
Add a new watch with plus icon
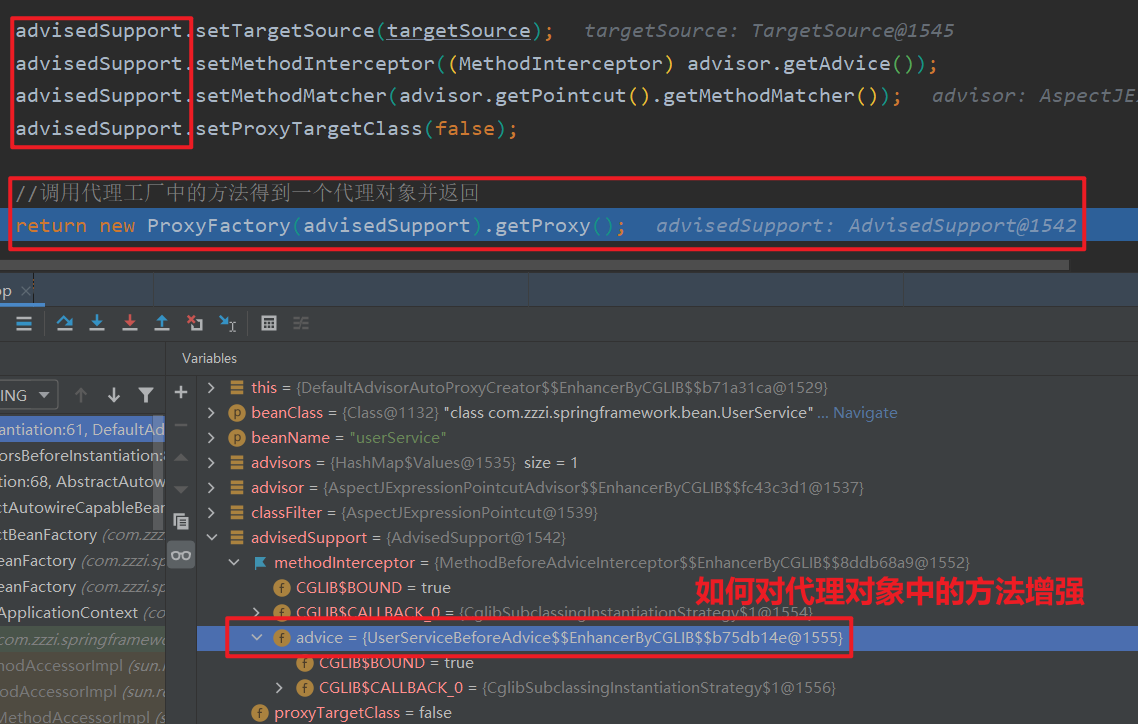pyautogui.click(x=181, y=392)
